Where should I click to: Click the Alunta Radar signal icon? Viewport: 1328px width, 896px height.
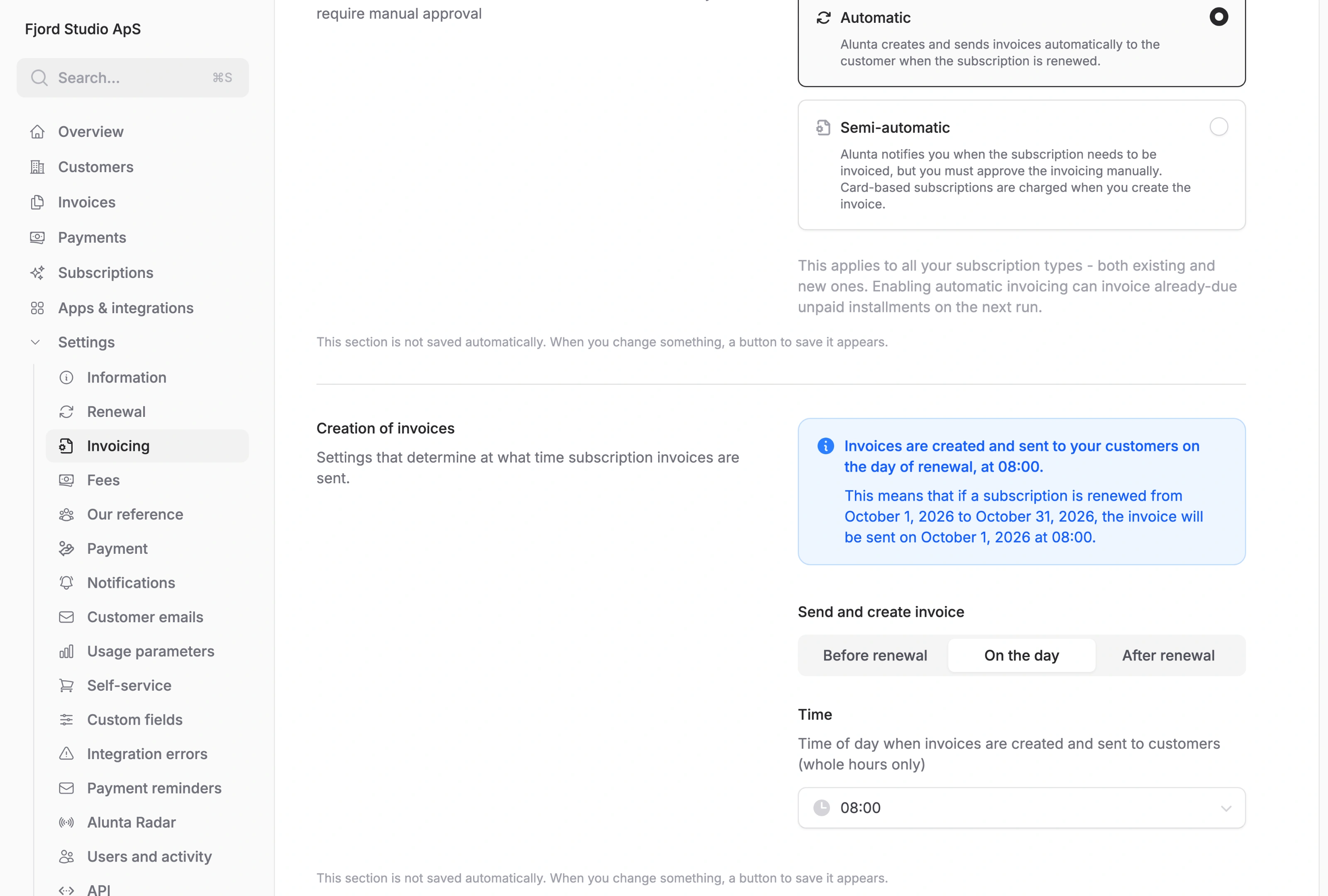66,822
